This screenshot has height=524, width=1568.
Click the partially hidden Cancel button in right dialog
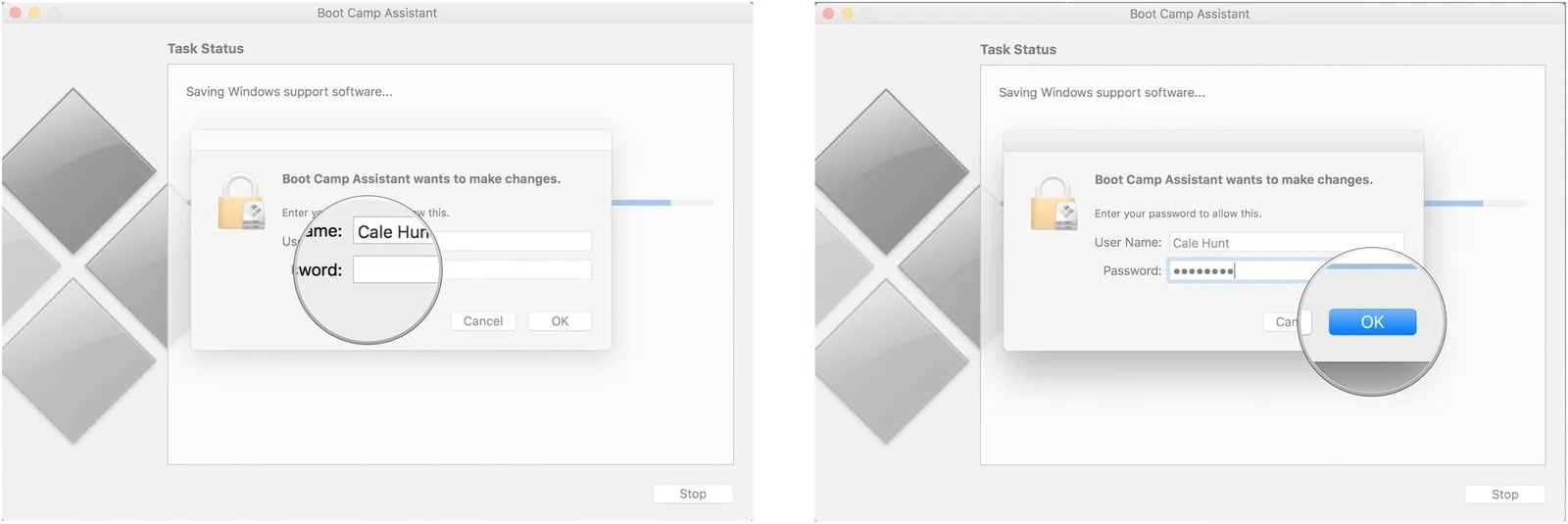pos(1285,322)
